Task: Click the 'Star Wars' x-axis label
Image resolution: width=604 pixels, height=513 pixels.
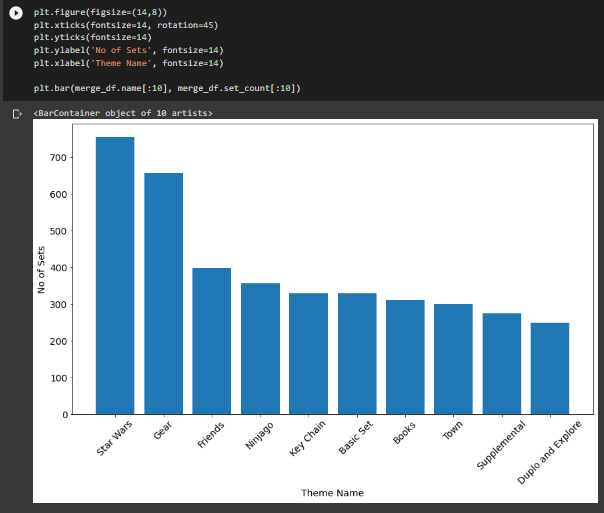Action: point(114,438)
